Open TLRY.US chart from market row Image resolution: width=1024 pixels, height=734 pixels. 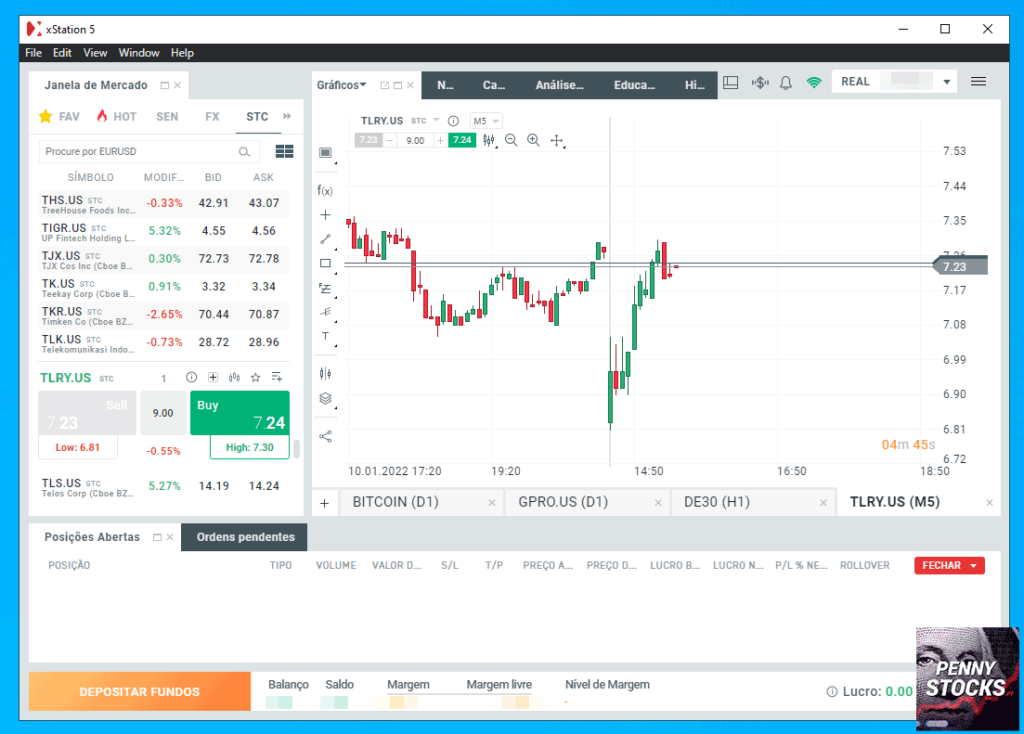[234, 377]
